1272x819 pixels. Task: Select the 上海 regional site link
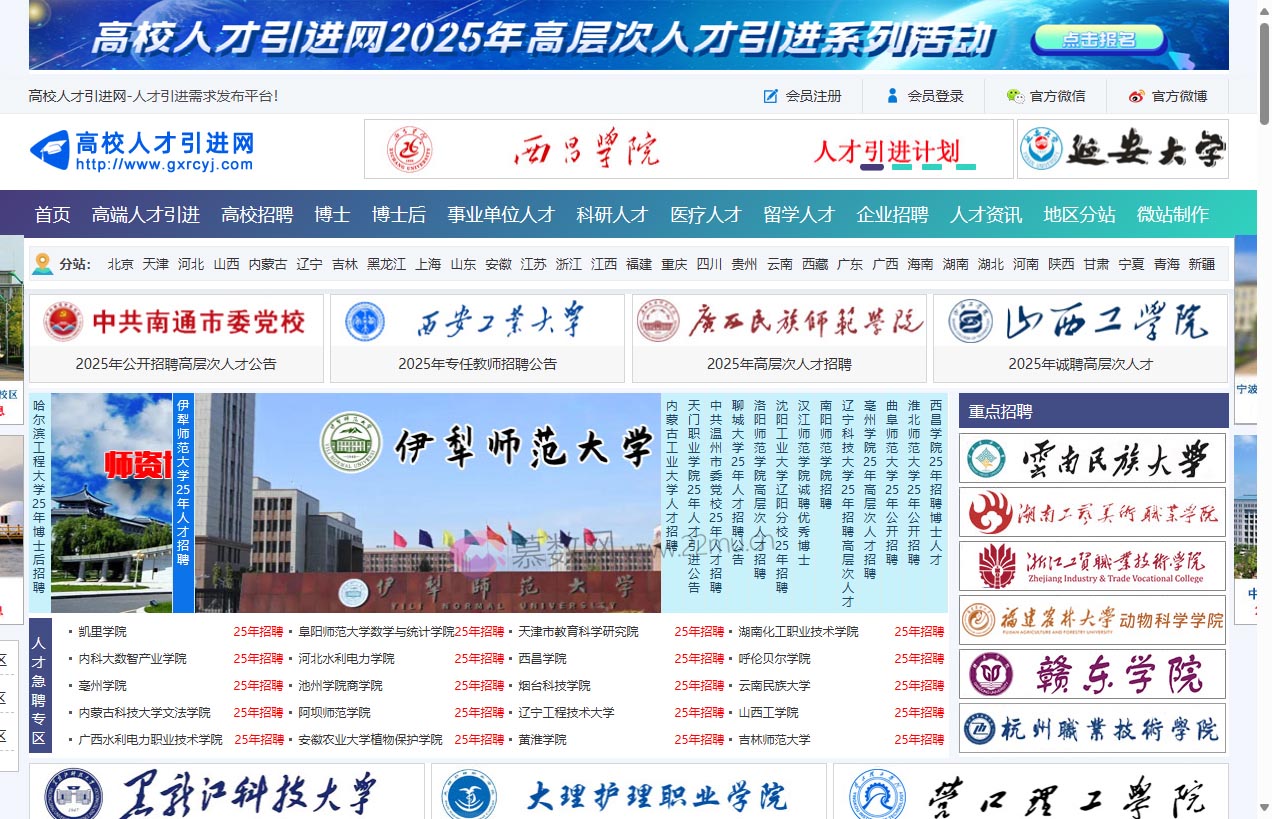427,264
